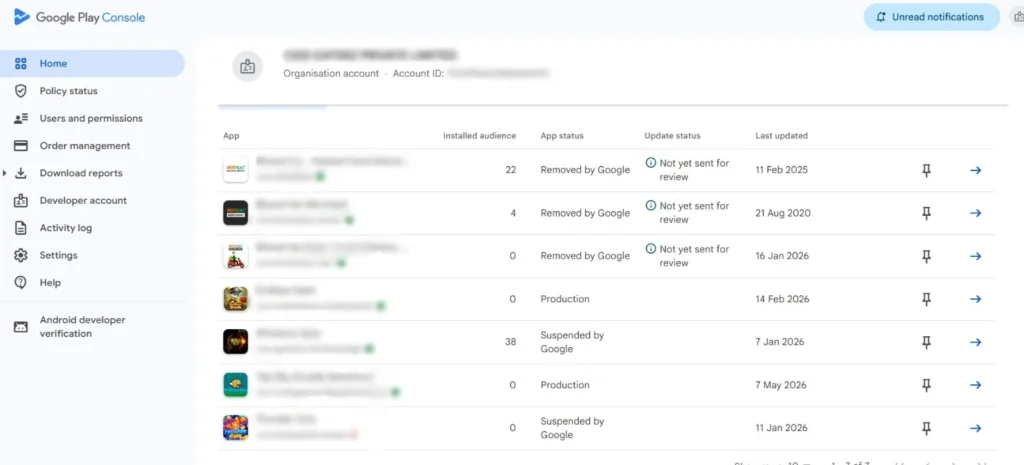Open app updated 11 Jan 2026 via arrow

(x=976, y=428)
